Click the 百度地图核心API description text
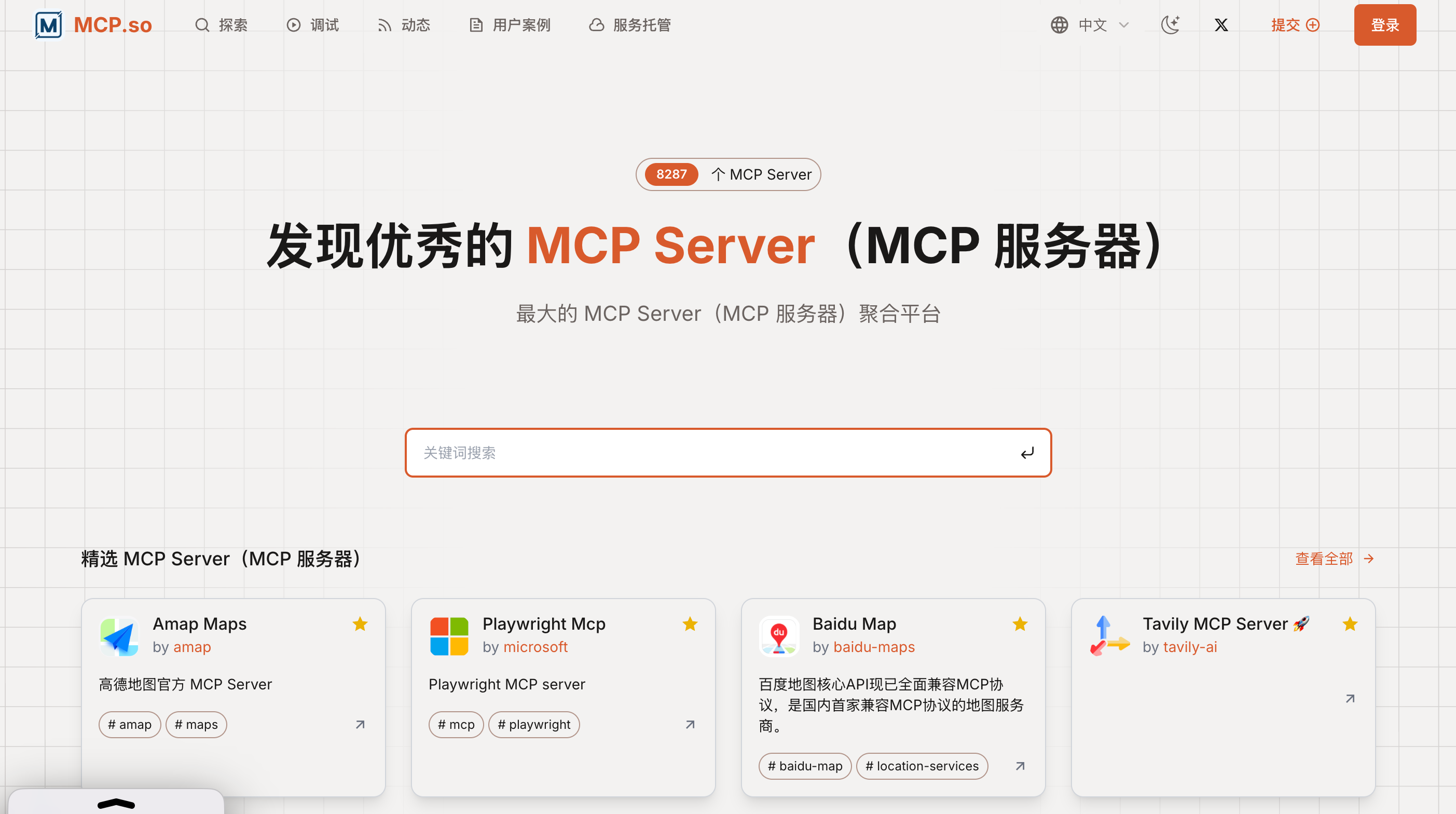 click(x=891, y=705)
